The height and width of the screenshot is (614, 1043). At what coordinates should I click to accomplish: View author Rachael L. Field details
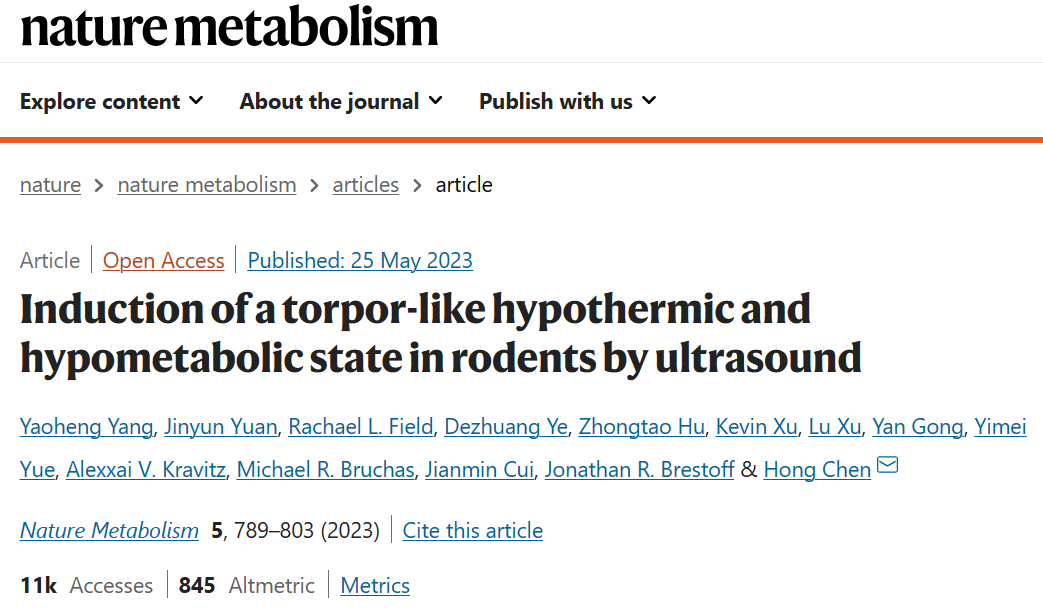pos(360,427)
